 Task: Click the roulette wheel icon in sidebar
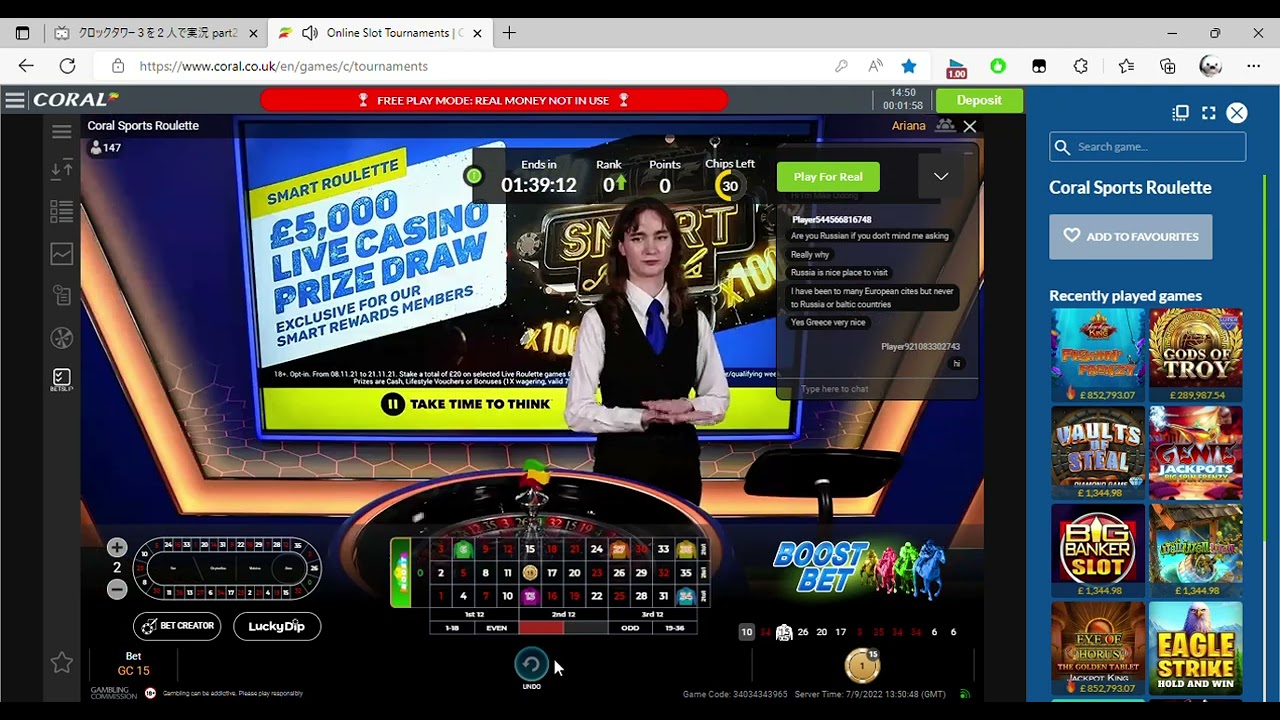(62, 338)
